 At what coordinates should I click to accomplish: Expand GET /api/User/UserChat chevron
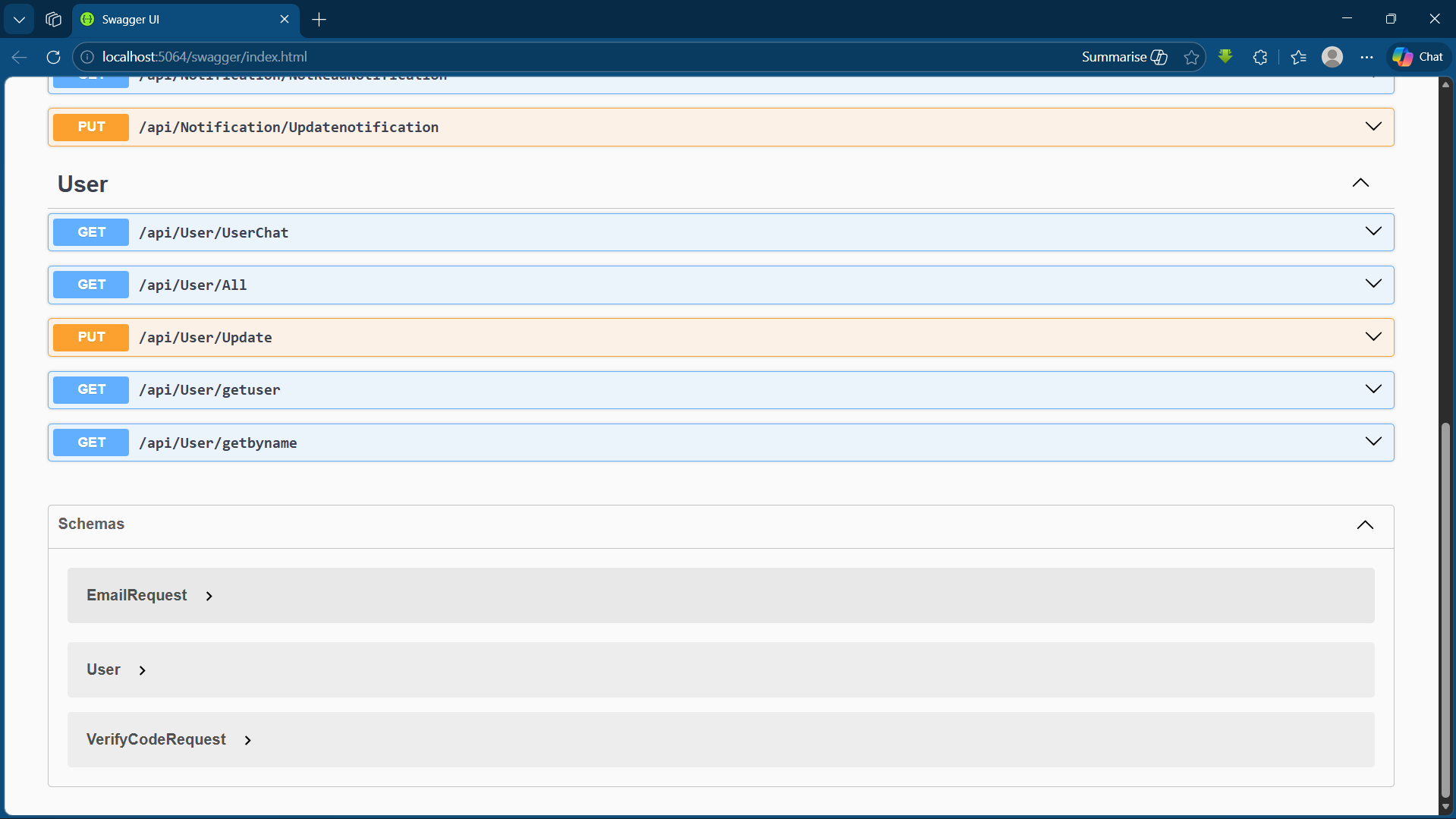1373,232
